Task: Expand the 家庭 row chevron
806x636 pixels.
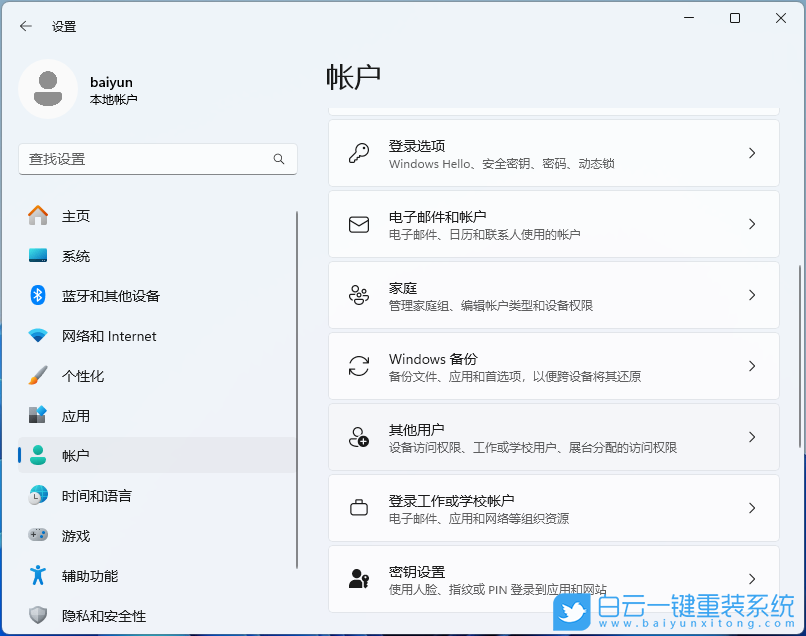Action: pos(752,294)
